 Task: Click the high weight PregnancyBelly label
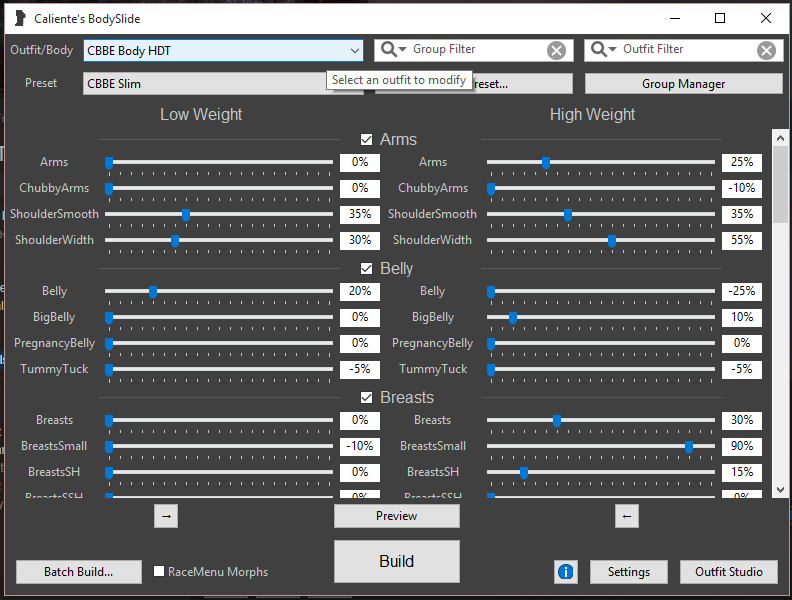(x=432, y=343)
